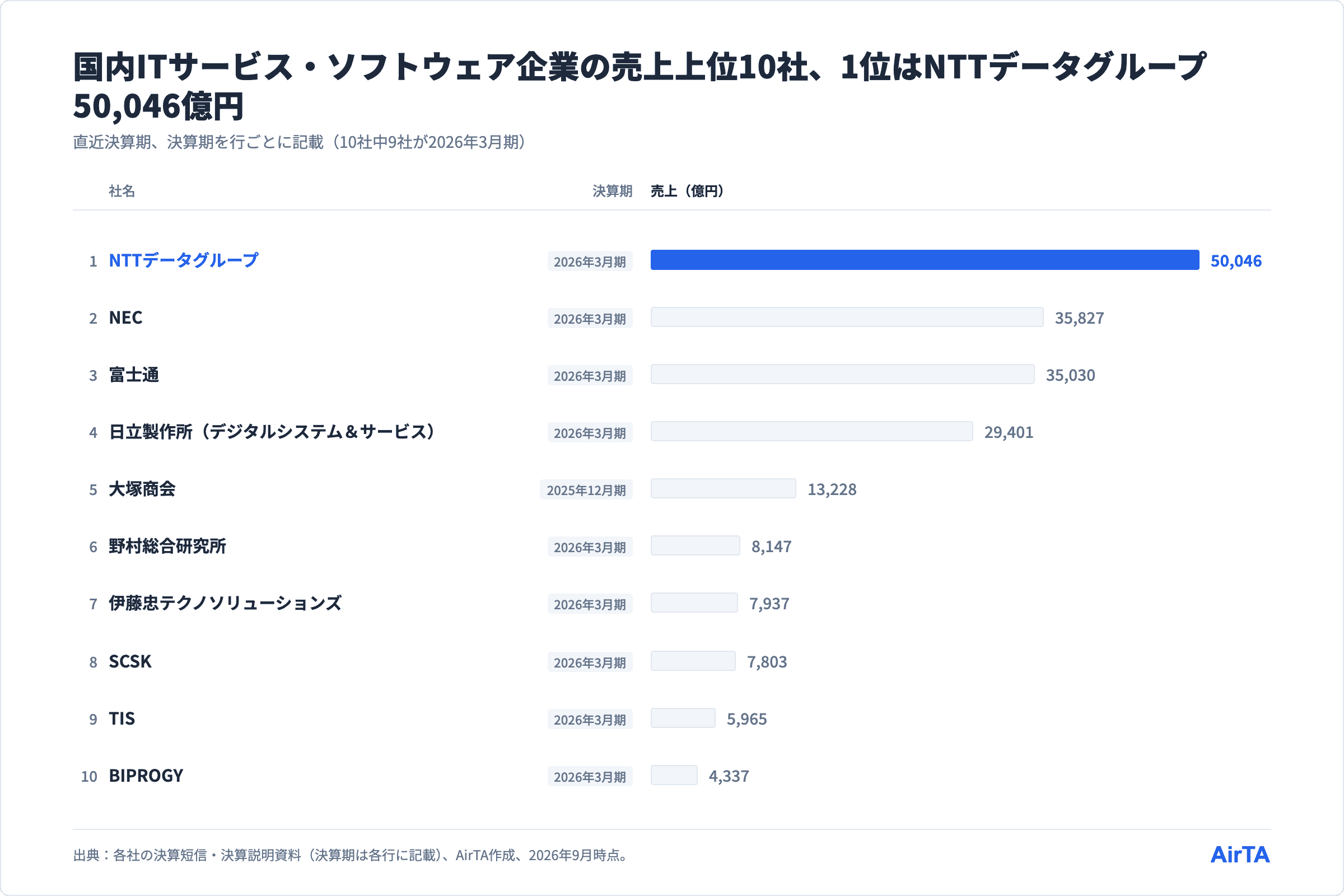Click the subtitle starting 直近決算期

click(300, 142)
